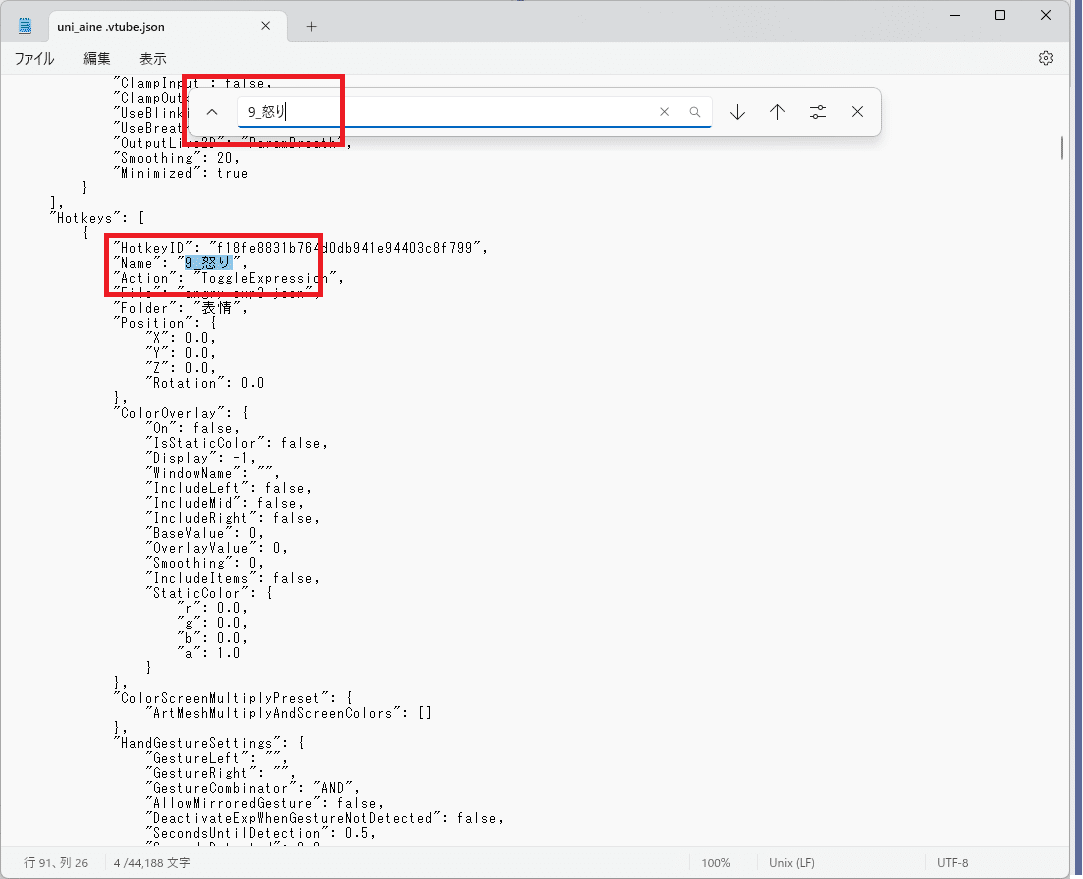
Task: Click the "Rotation": 0.0 line
Action: click(x=204, y=383)
